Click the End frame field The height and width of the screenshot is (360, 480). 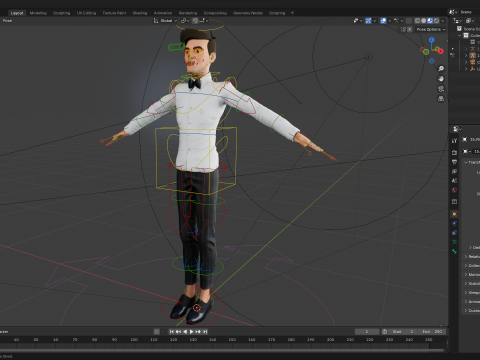coord(432,332)
